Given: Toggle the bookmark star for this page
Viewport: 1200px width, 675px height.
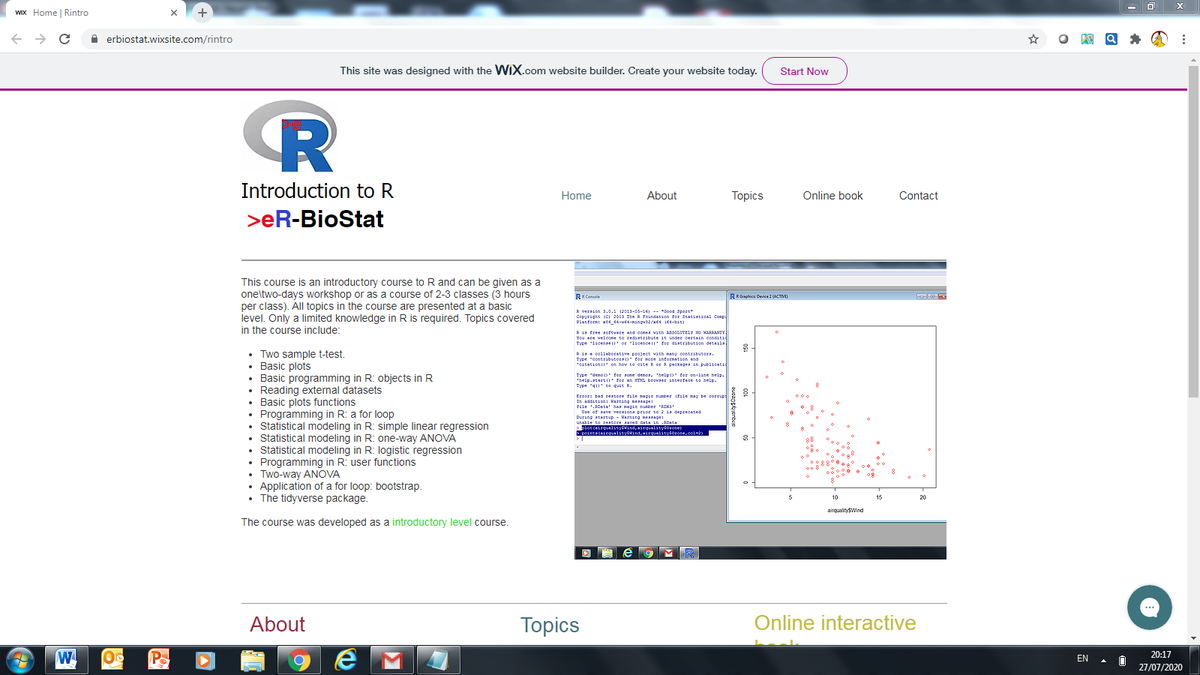Looking at the screenshot, I should 1032,38.
